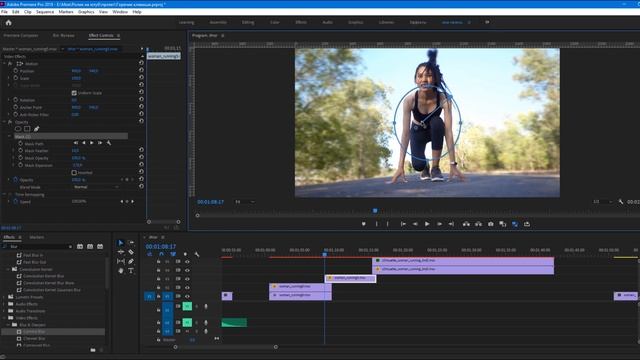This screenshot has width=640, height=360.
Task: Create an ellipse mask under Opacity
Action: [x=18, y=129]
